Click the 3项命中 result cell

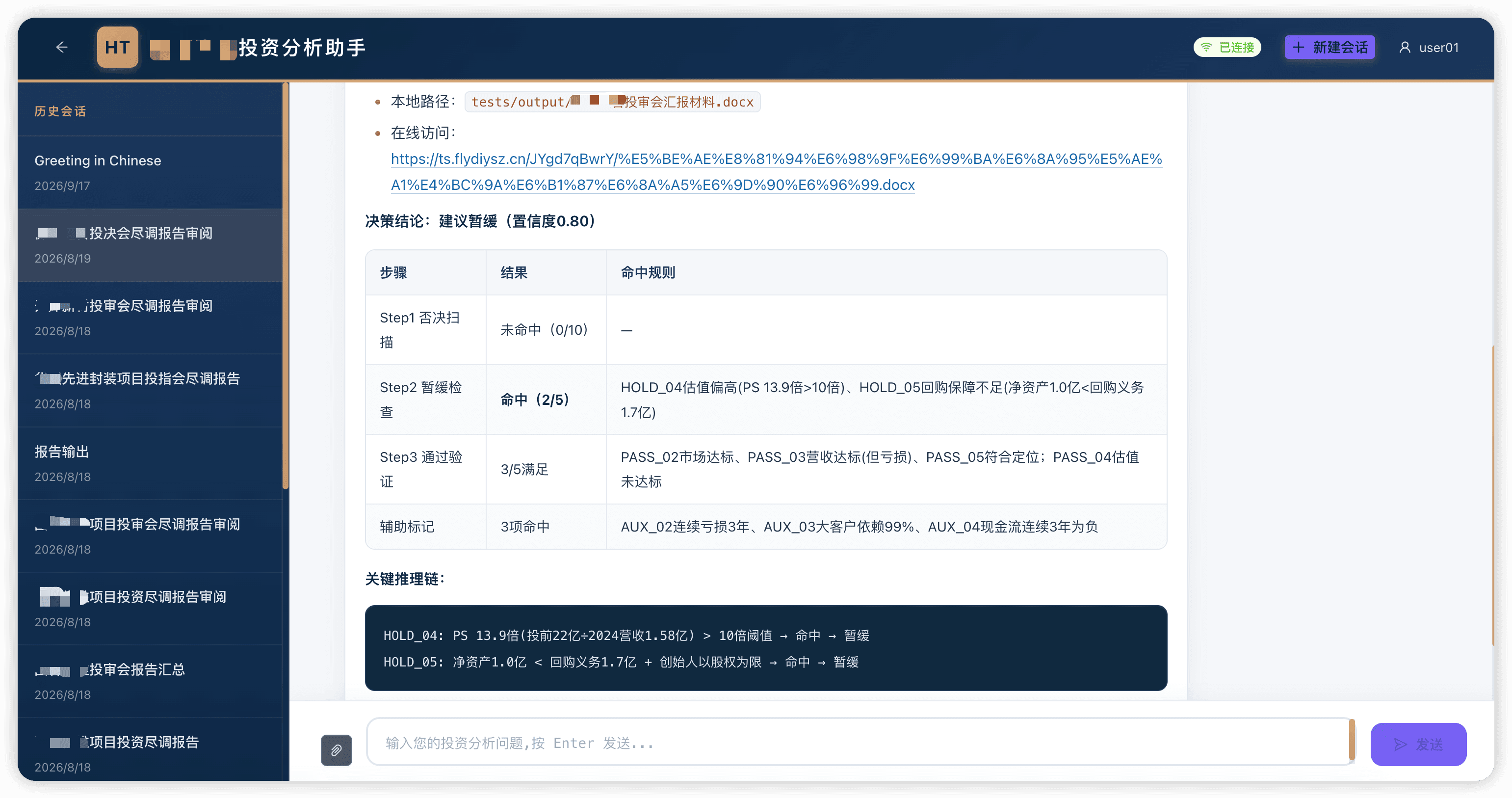546,526
